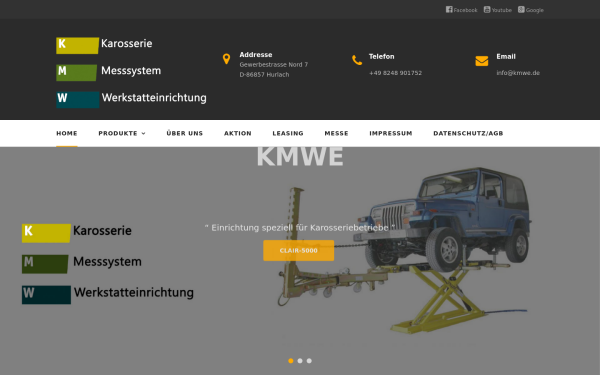
Task: Click the D-86857 Hurlach text
Action: 264,75
